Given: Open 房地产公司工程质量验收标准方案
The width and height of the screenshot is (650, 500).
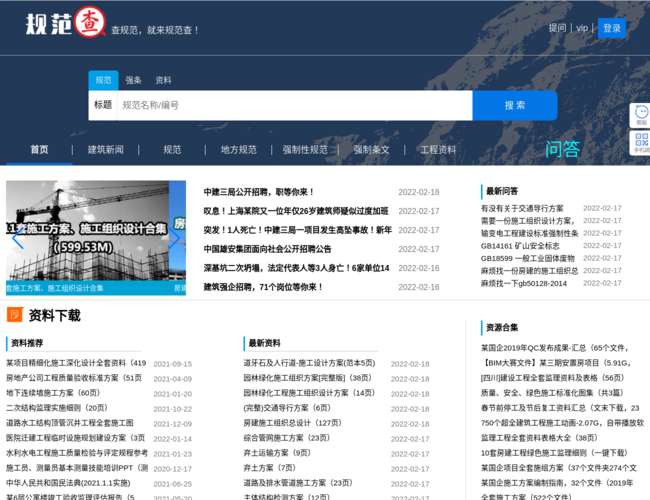Looking at the screenshot, I should 74,378.
